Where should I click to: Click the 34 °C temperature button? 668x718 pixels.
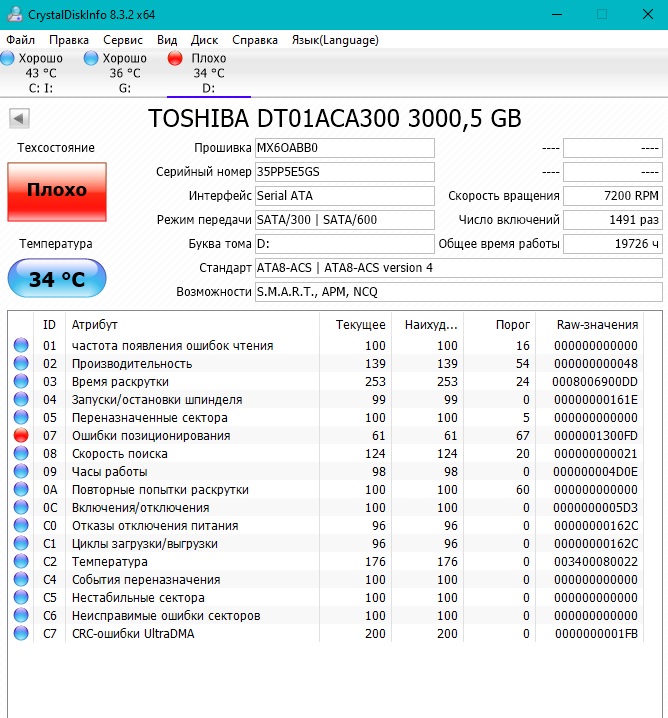click(57, 278)
